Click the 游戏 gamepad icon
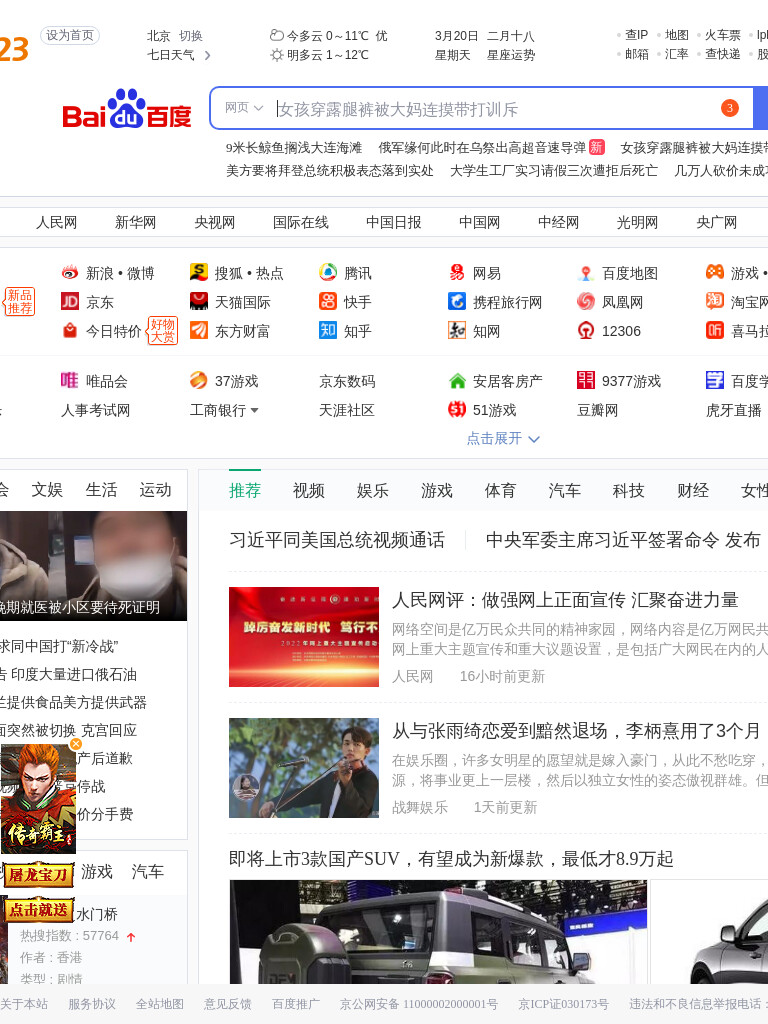This screenshot has height=1024, width=768. (715, 272)
